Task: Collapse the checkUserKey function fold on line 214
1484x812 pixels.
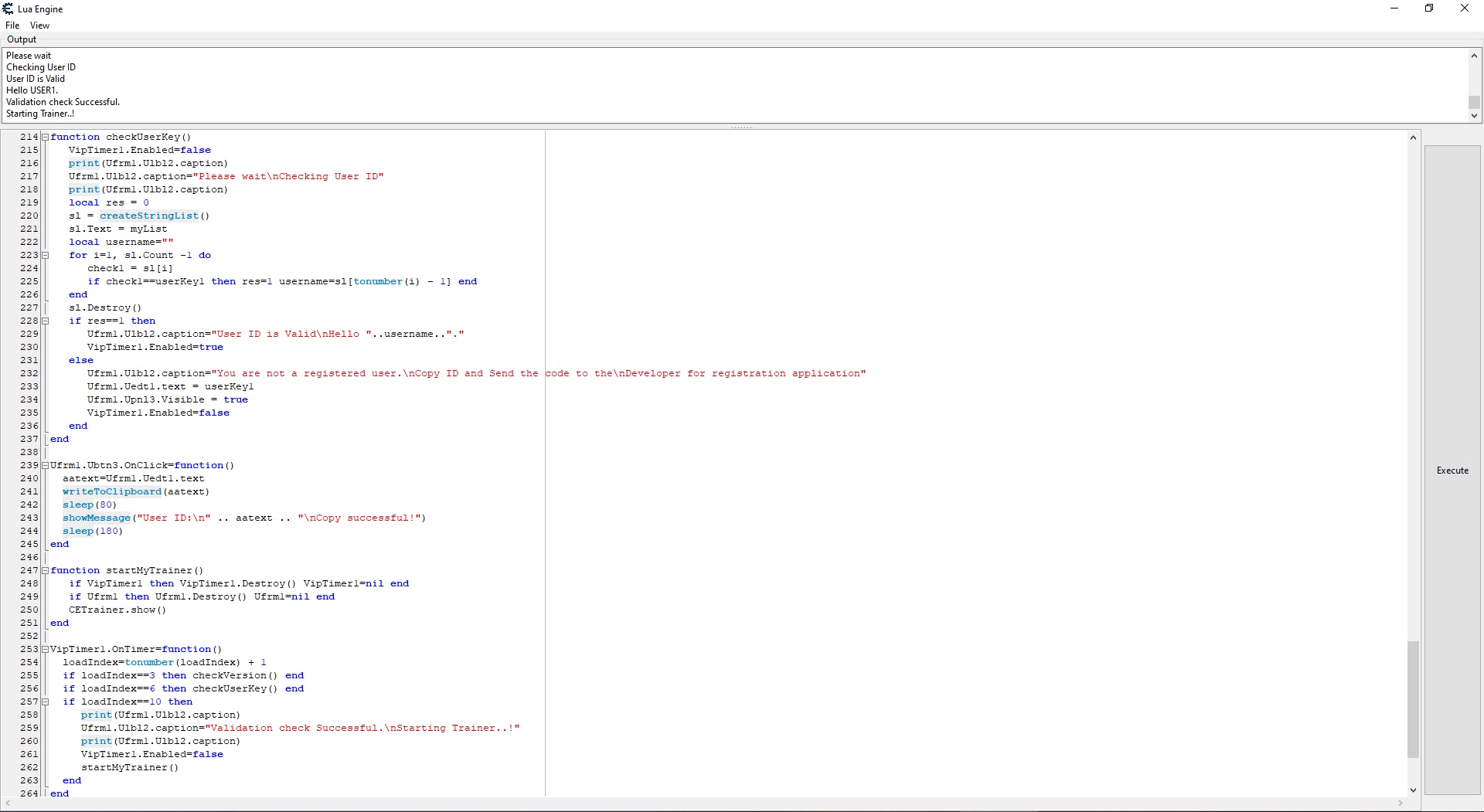Action: (x=46, y=137)
